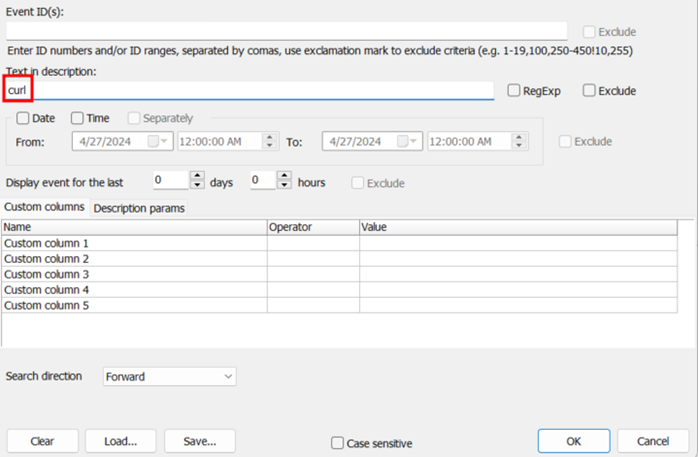Increase the To time with up arrow
Viewport: 698px width, 457px height.
[x=519, y=138]
